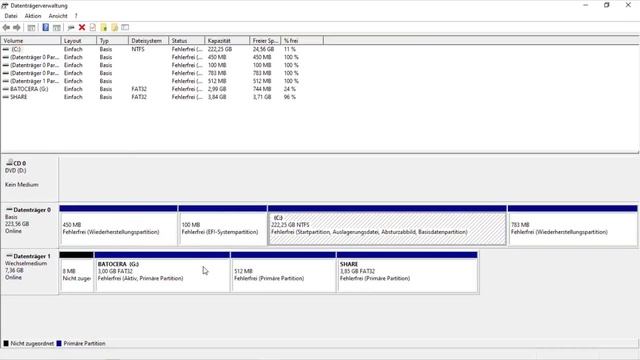The width and height of the screenshot is (640, 360).
Task: Open the Datei menu
Action: click(11, 16)
